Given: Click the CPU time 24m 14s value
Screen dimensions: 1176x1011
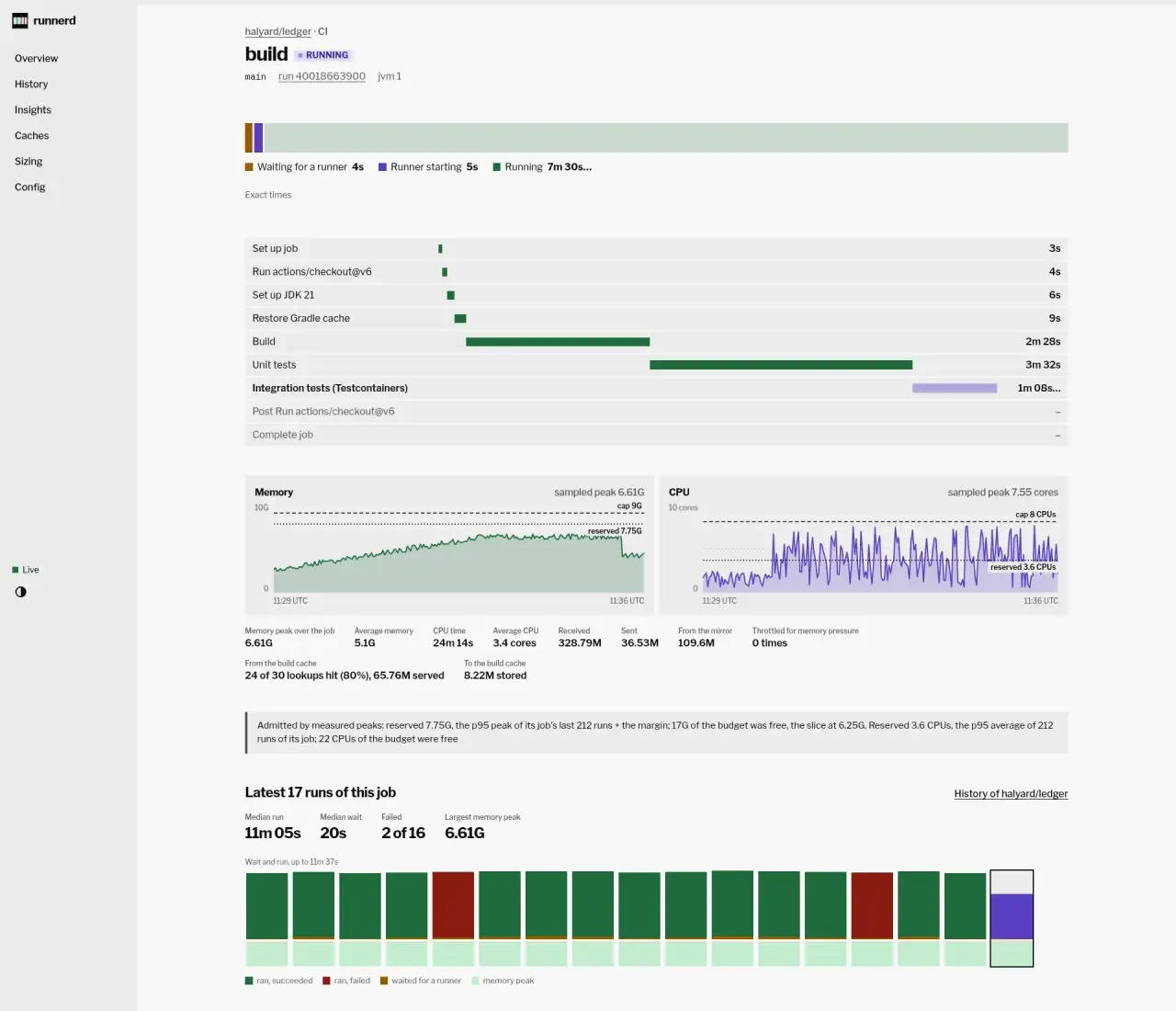Looking at the screenshot, I should 453,643.
